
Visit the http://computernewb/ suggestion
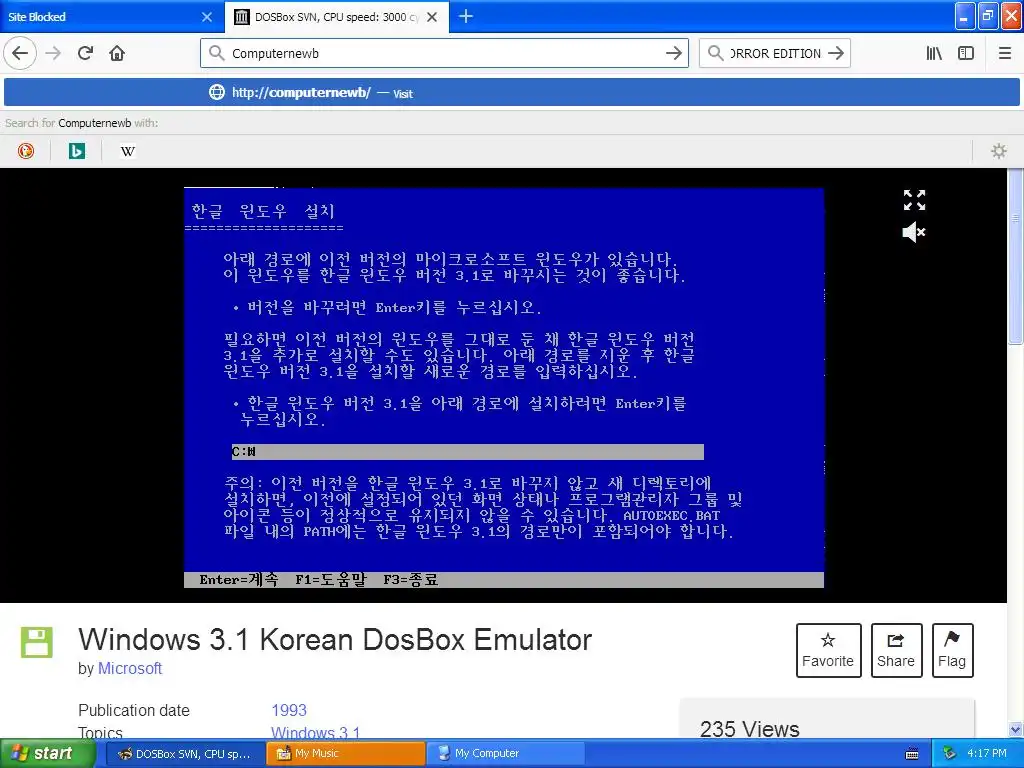512,92
